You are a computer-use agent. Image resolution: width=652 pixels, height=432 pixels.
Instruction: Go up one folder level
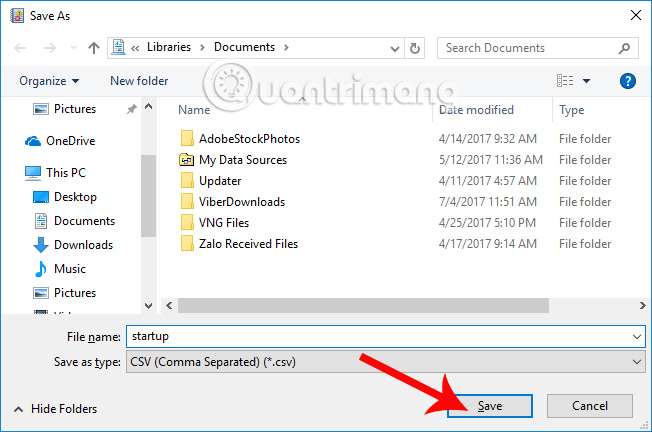(94, 48)
